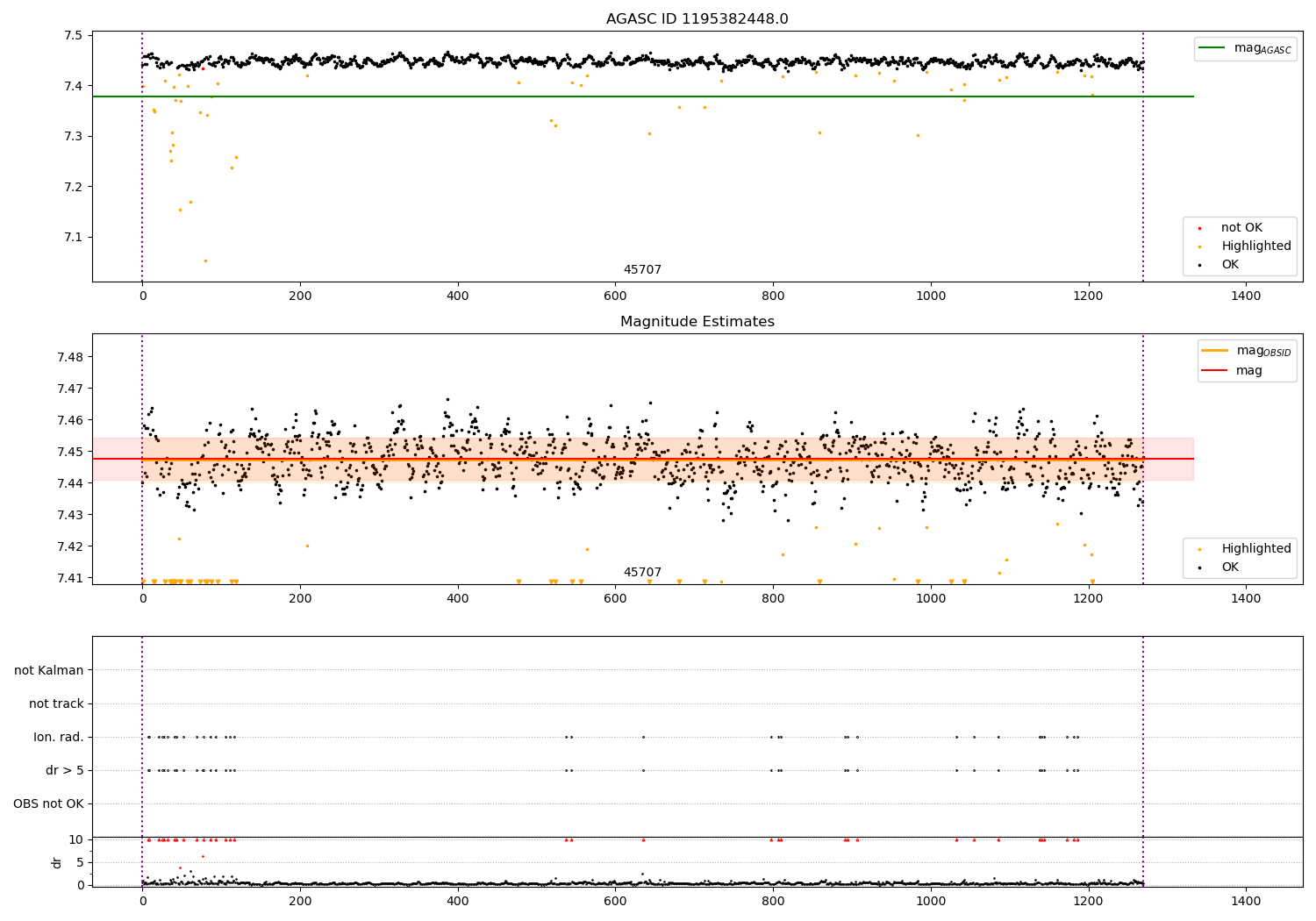The width and height of the screenshot is (1316, 921).
Task: Click 'not OK' legend entry in top plot
Action: 1241,228
